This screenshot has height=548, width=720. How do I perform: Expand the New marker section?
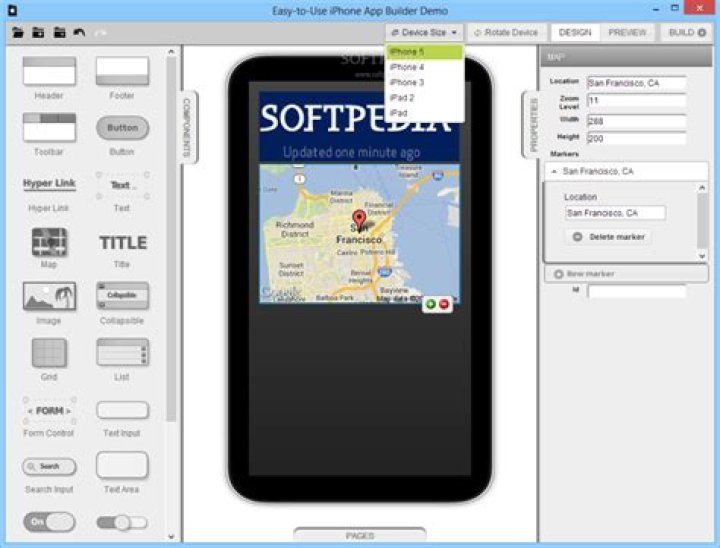pyautogui.click(x=558, y=274)
